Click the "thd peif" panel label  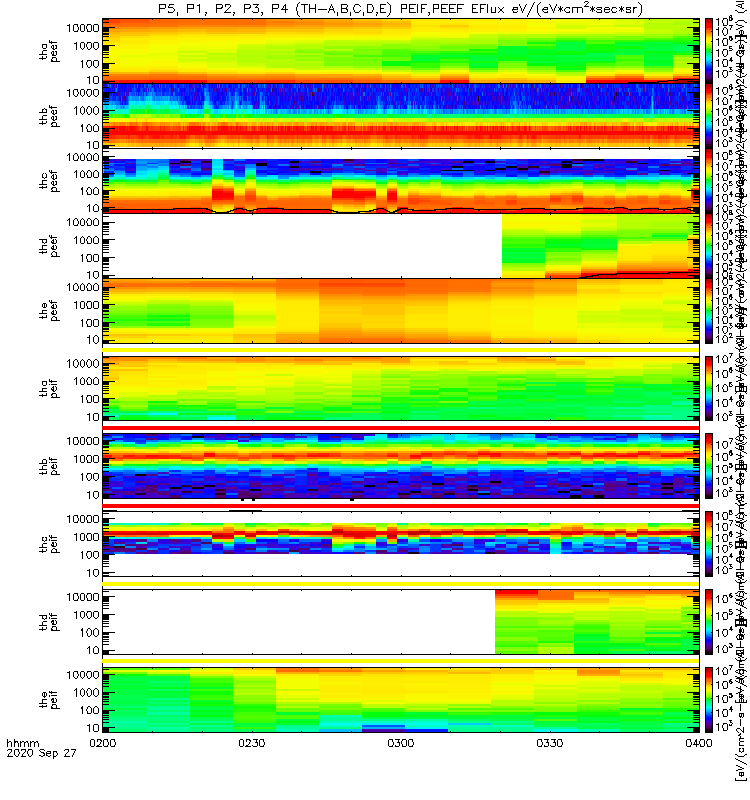tap(49, 622)
